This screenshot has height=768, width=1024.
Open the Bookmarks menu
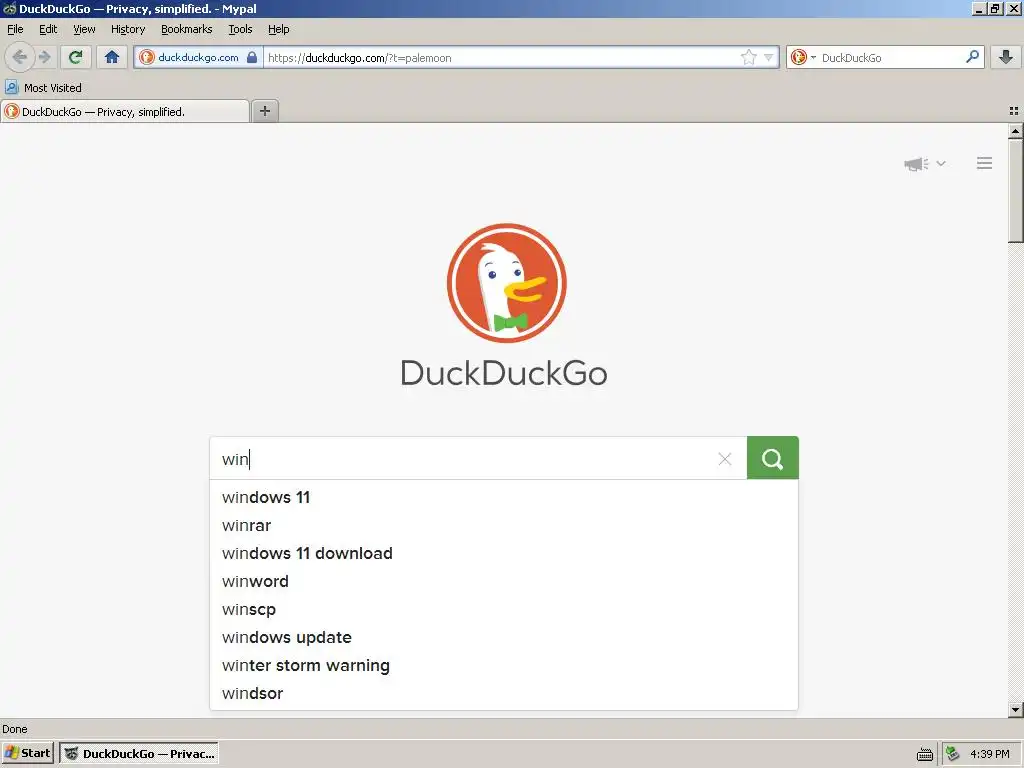click(x=186, y=29)
